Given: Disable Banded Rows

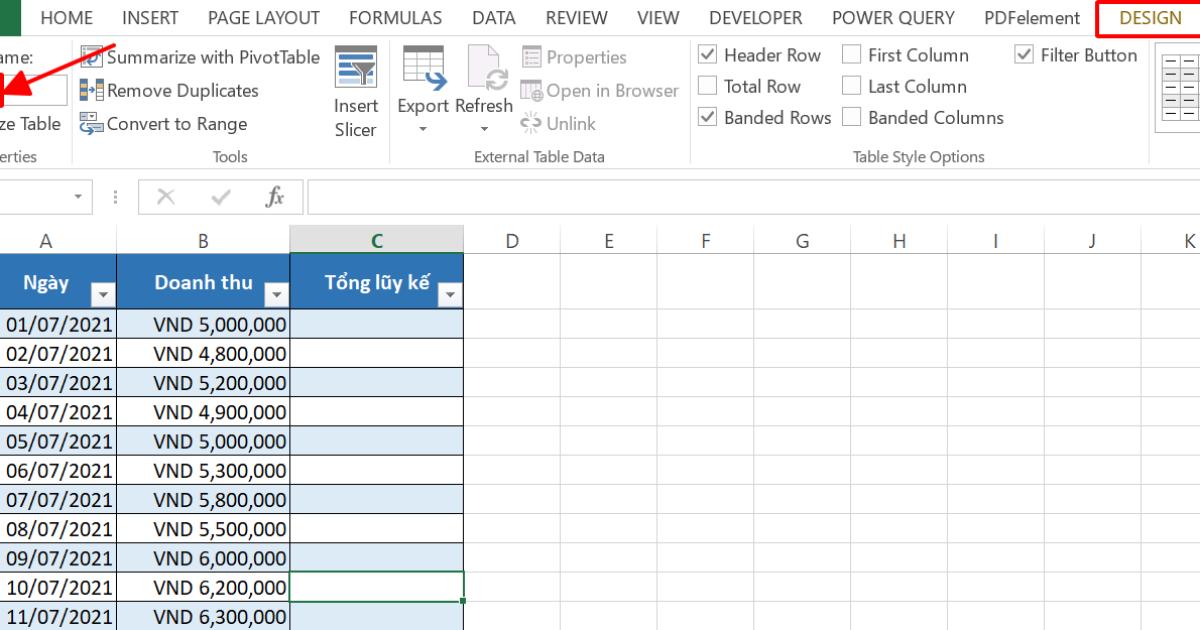Looking at the screenshot, I should (707, 117).
